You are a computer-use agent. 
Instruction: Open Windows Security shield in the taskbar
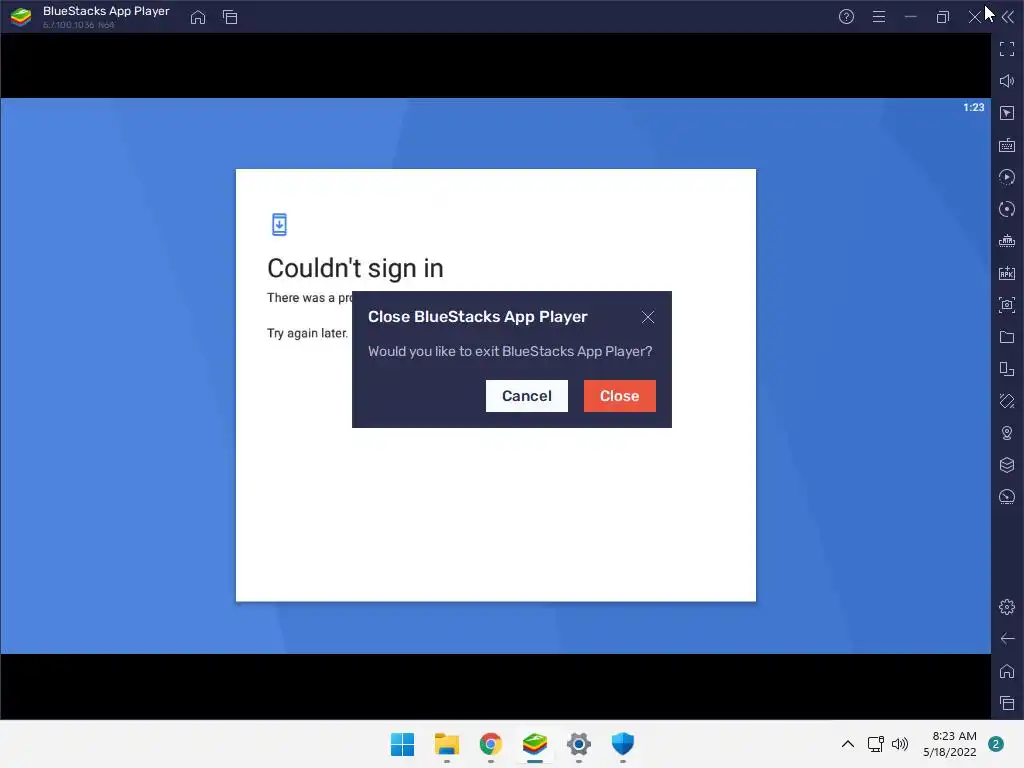[623, 744]
